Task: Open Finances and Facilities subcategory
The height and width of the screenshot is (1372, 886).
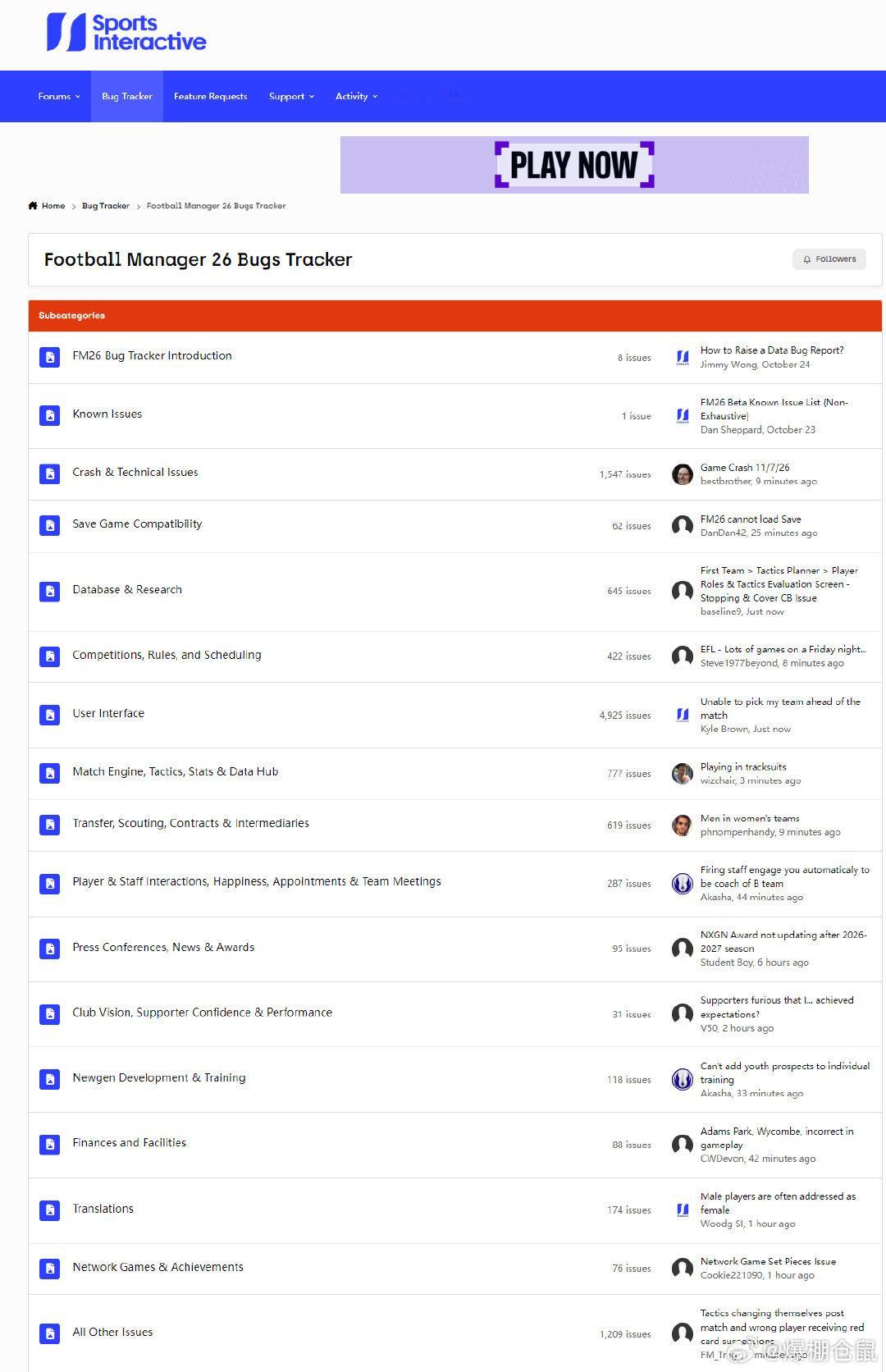Action: pyautogui.click(x=130, y=1142)
